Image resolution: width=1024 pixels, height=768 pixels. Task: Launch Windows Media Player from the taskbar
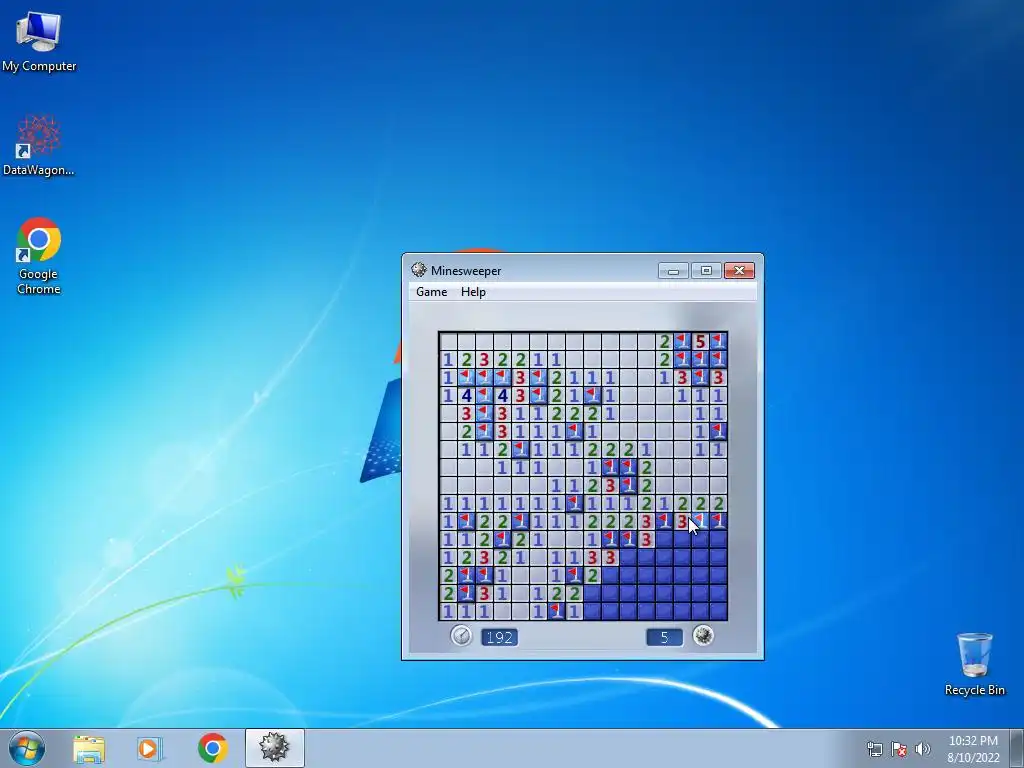point(150,748)
